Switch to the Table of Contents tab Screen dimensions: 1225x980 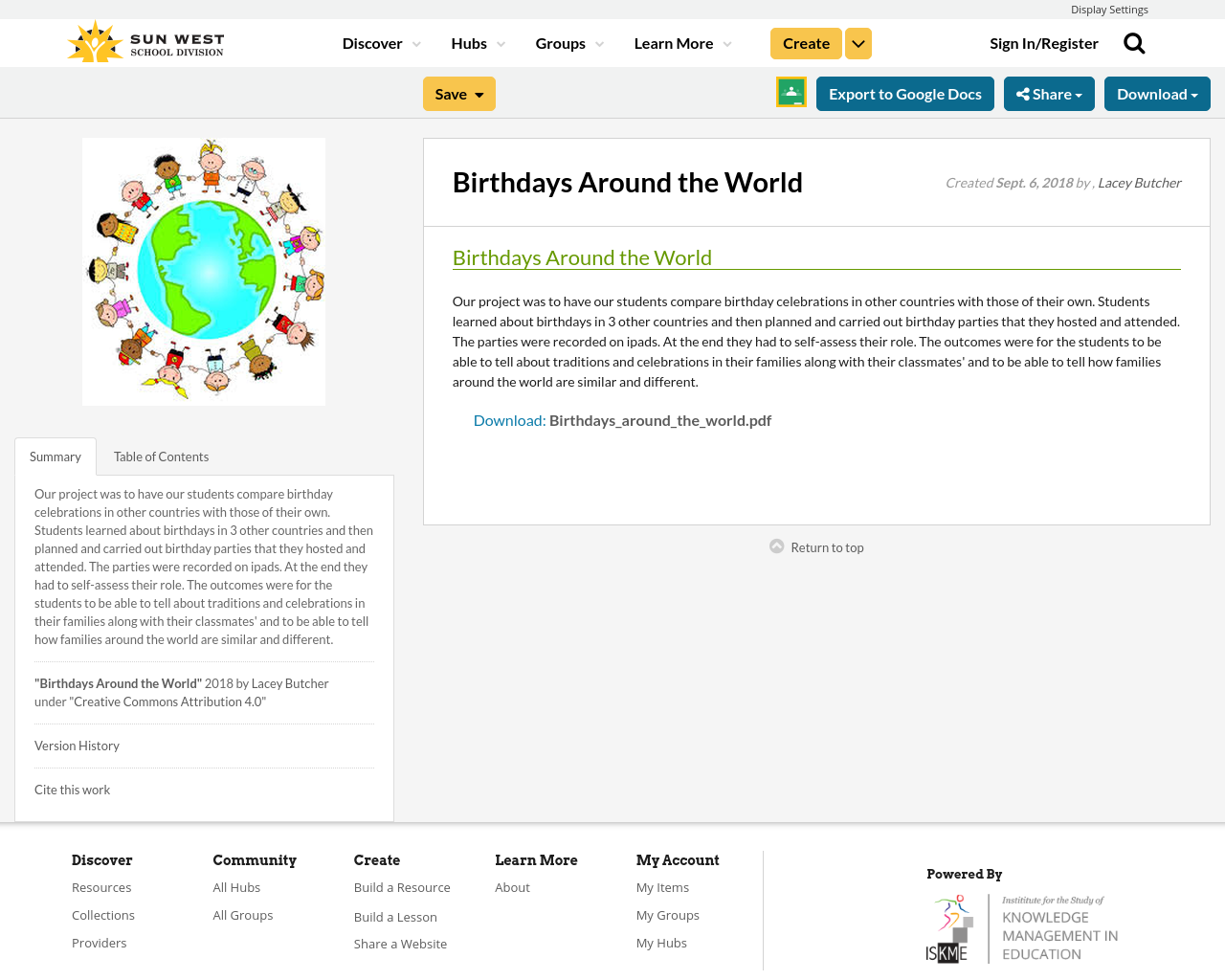click(160, 455)
